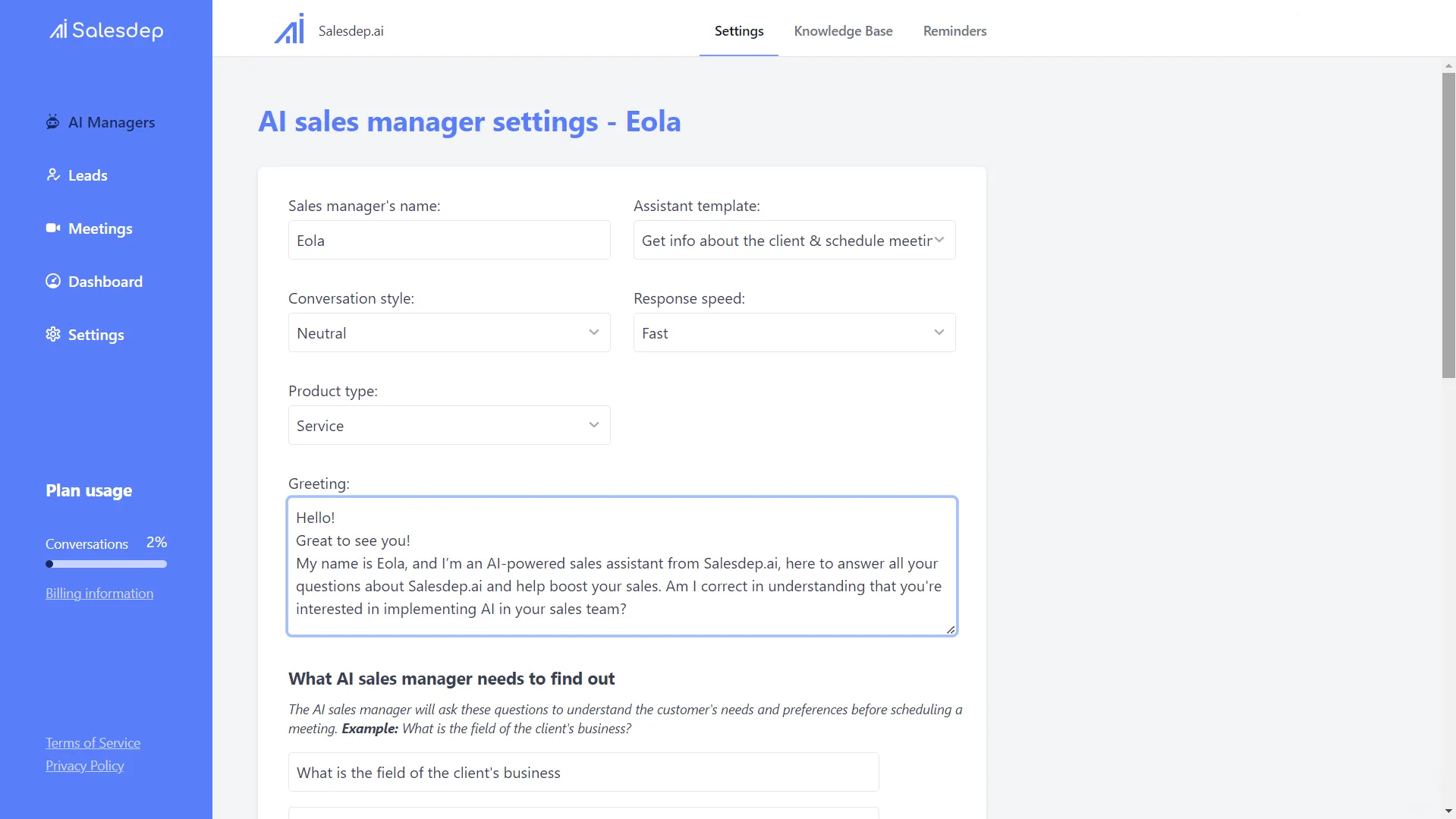Click the Meetings camera icon

pyautogui.click(x=52, y=228)
